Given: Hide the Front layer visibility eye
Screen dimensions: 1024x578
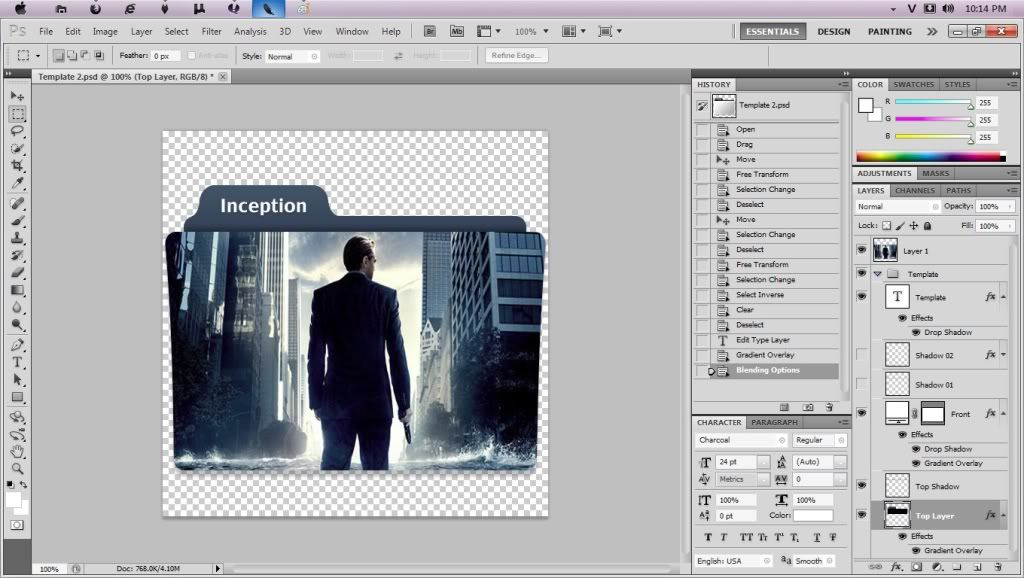Looking at the screenshot, I should 861,413.
